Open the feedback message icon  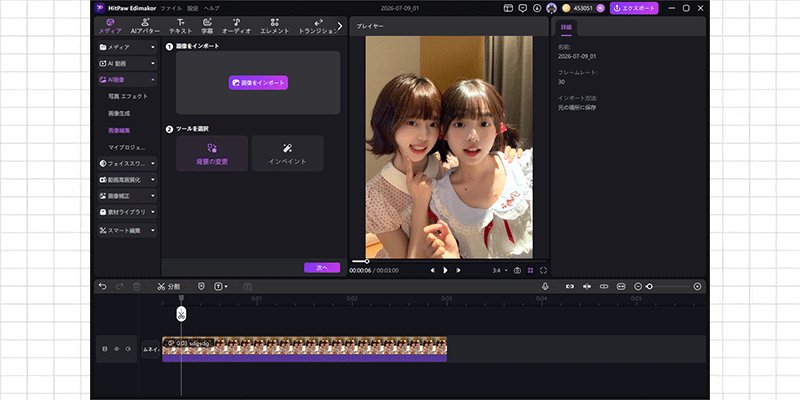[x=522, y=8]
